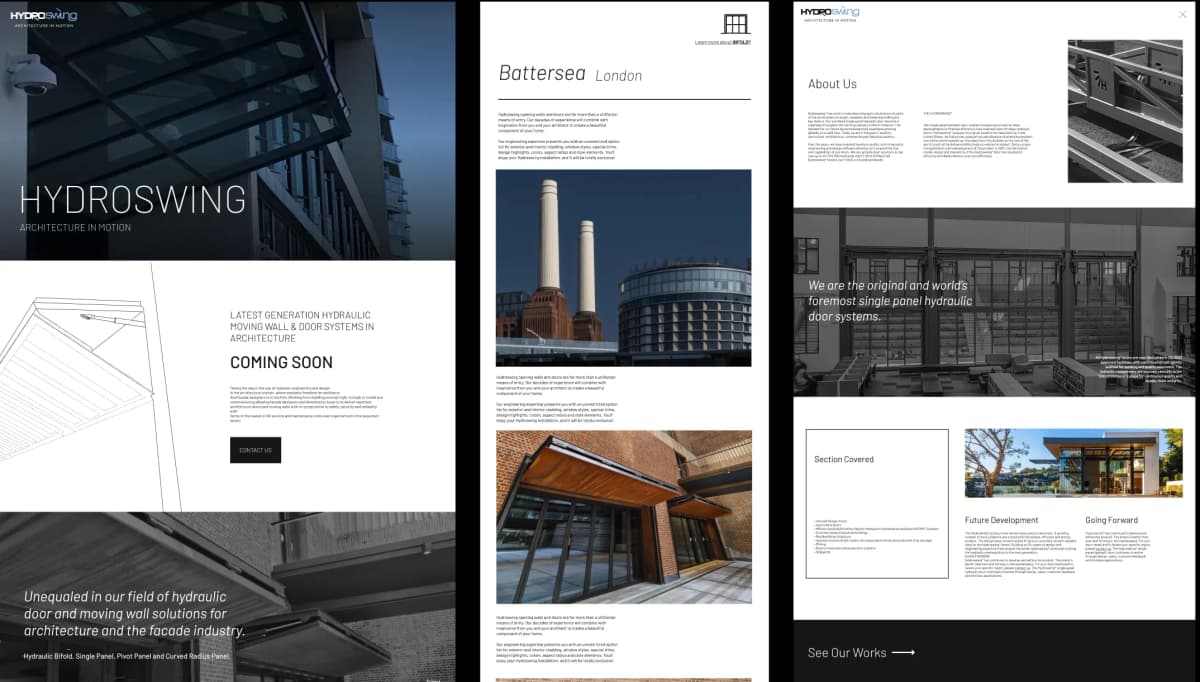The image size is (1200, 682).
Task: Click the Battersea Power Station chimney photo
Action: [623, 266]
